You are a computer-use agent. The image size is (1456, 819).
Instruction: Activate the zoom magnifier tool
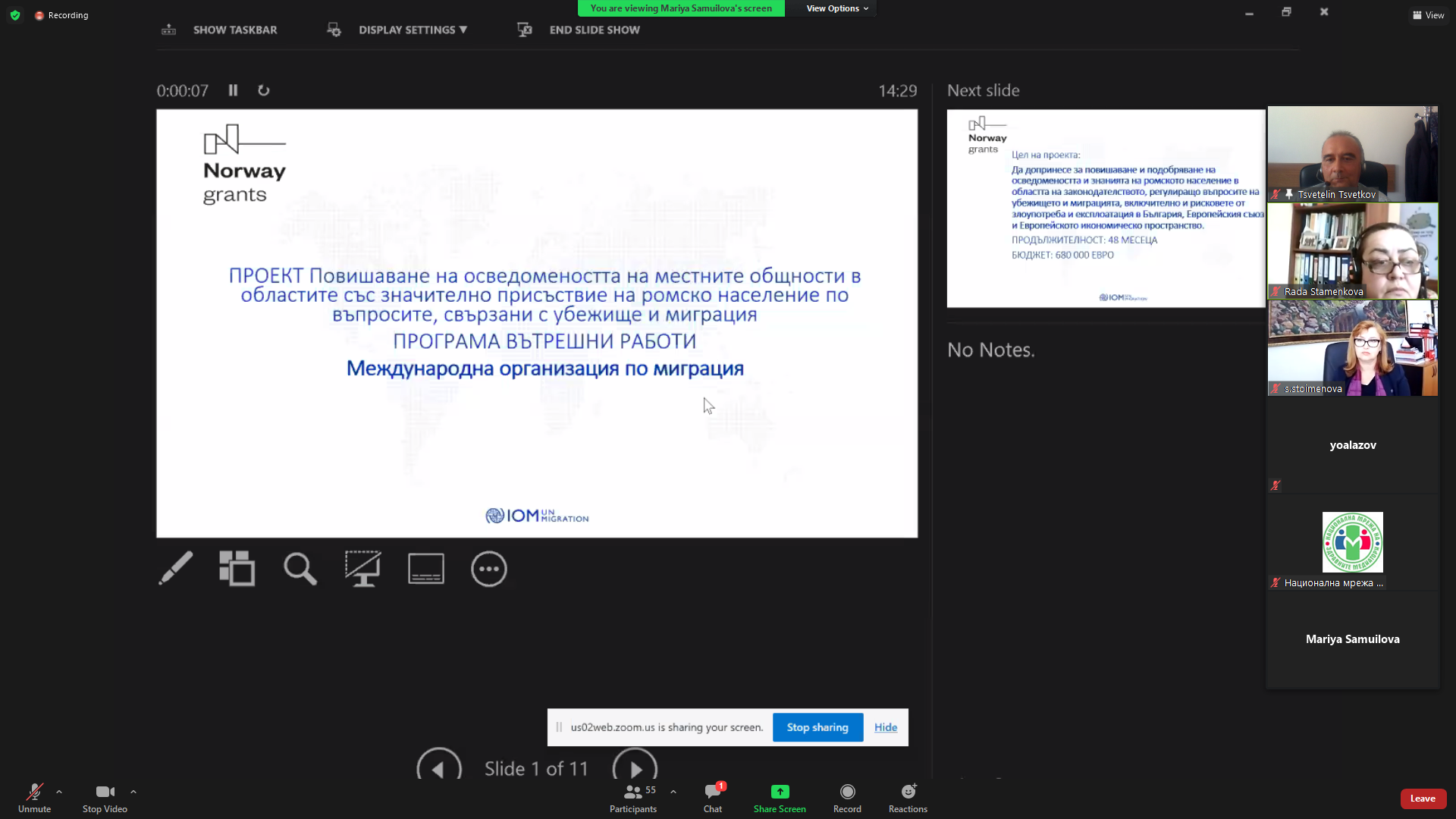pos(300,569)
